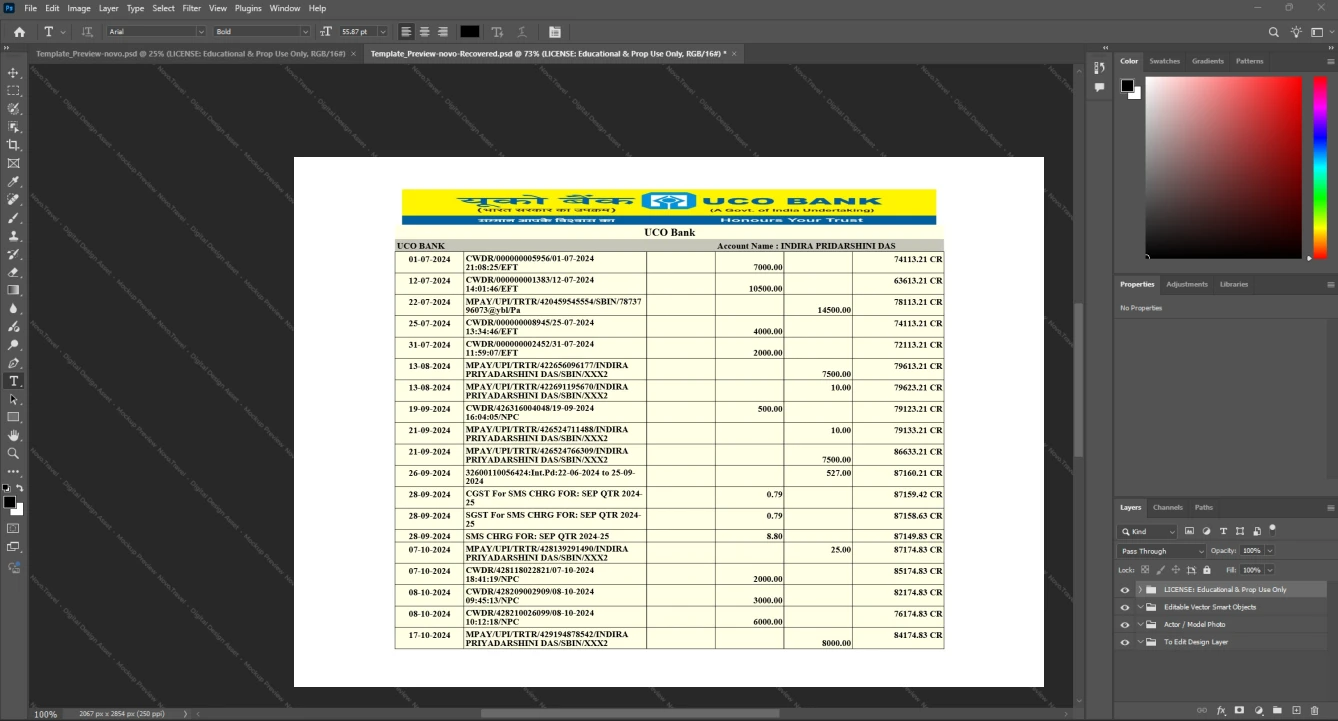1338x721 pixels.
Task: Add a layer style using fx
Action: (1221, 710)
